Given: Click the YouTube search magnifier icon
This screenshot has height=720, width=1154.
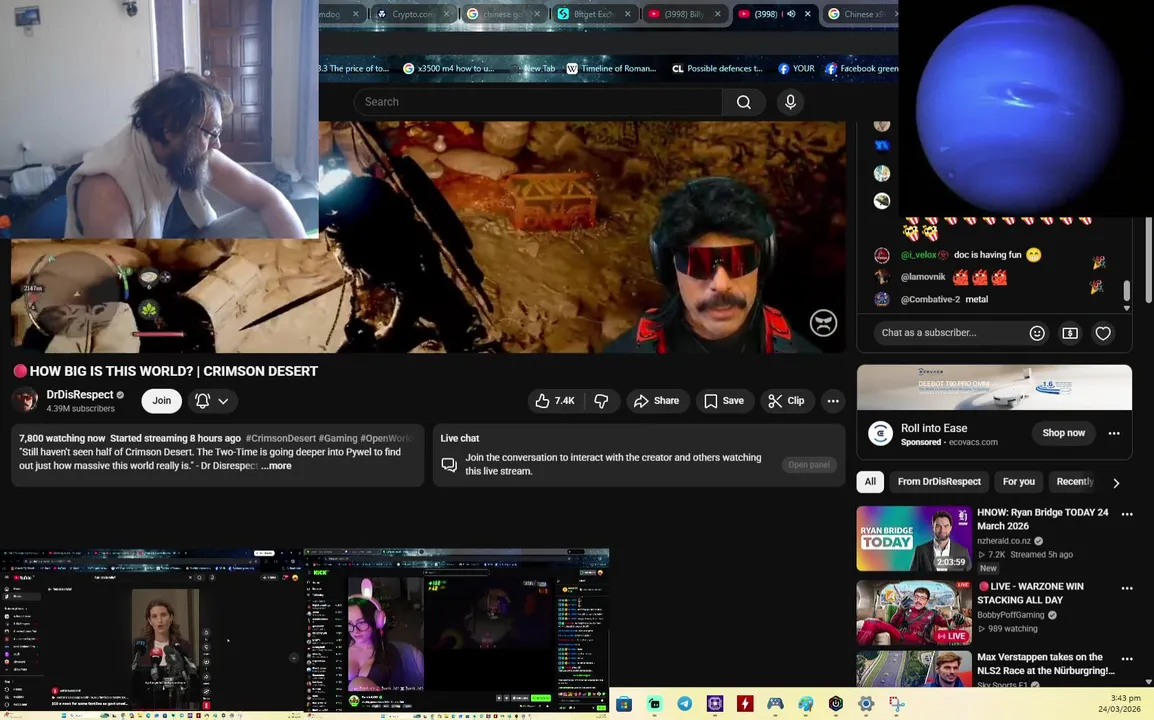Looking at the screenshot, I should [743, 102].
